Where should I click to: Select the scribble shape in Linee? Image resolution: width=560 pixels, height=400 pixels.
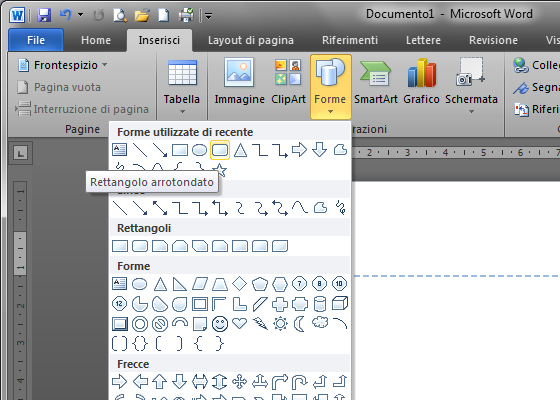(340, 208)
